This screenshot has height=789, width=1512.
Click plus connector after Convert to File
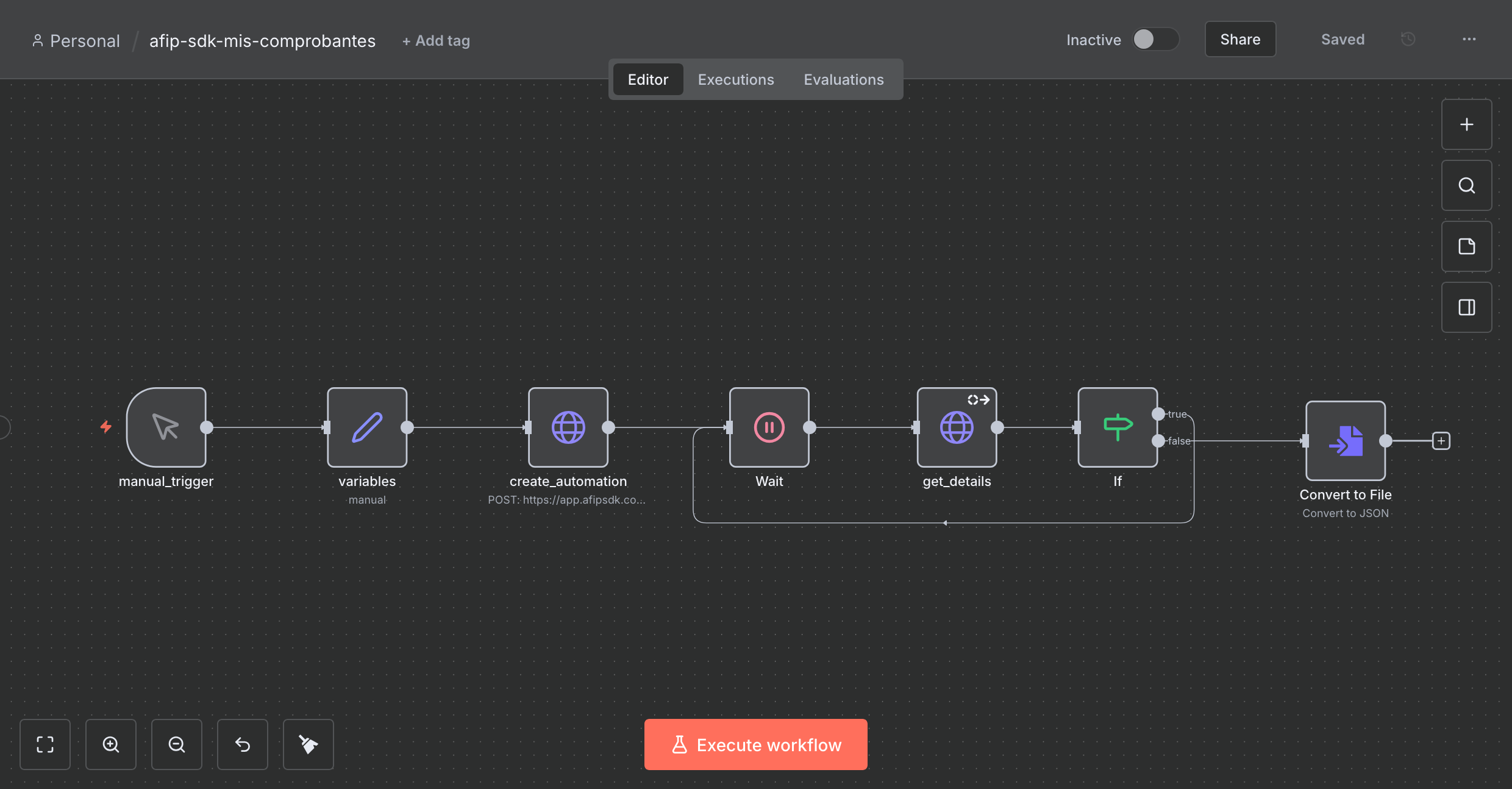pos(1441,440)
